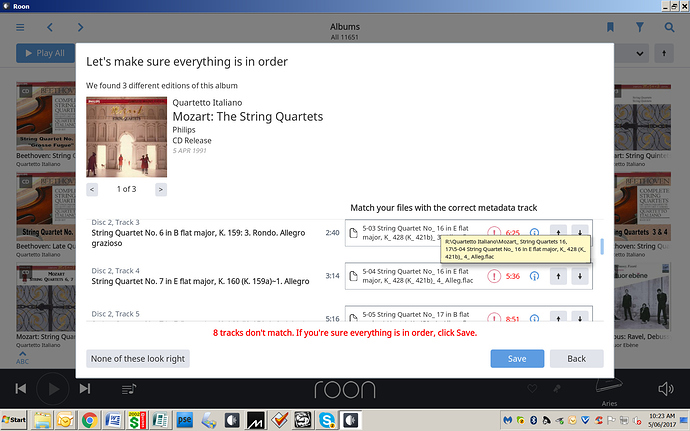
Task: Open the 'Beethoven: Late Qu' album thumbnail
Action: pyautogui.click(x=46, y=205)
